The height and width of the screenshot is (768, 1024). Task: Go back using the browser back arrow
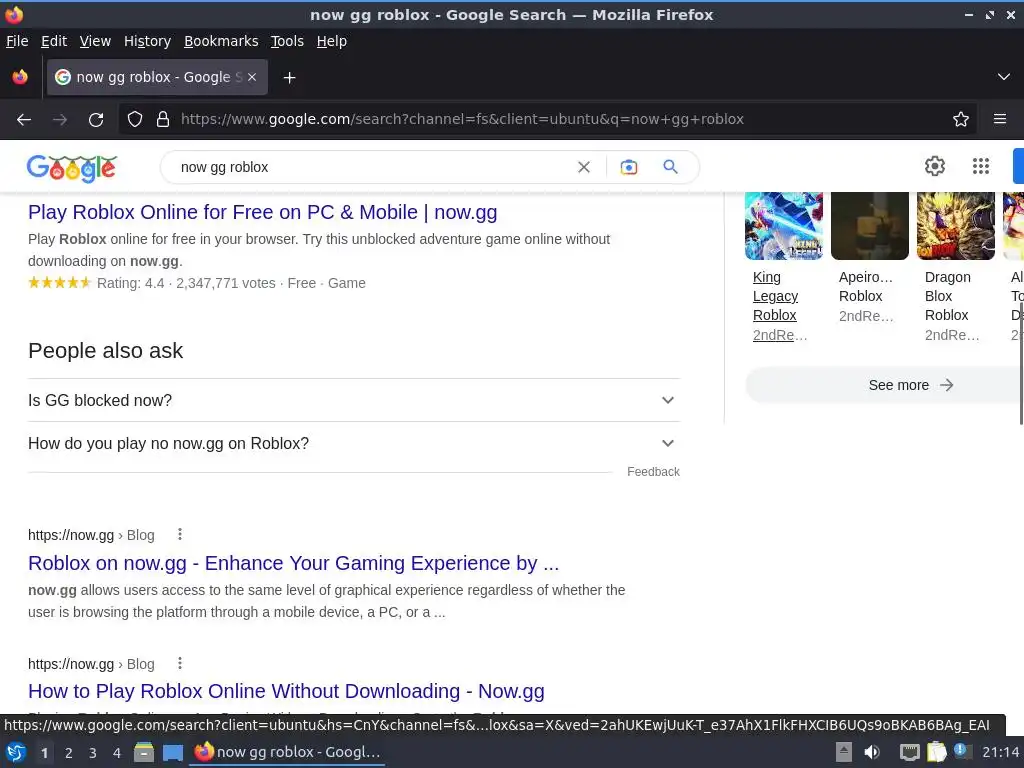tap(24, 120)
